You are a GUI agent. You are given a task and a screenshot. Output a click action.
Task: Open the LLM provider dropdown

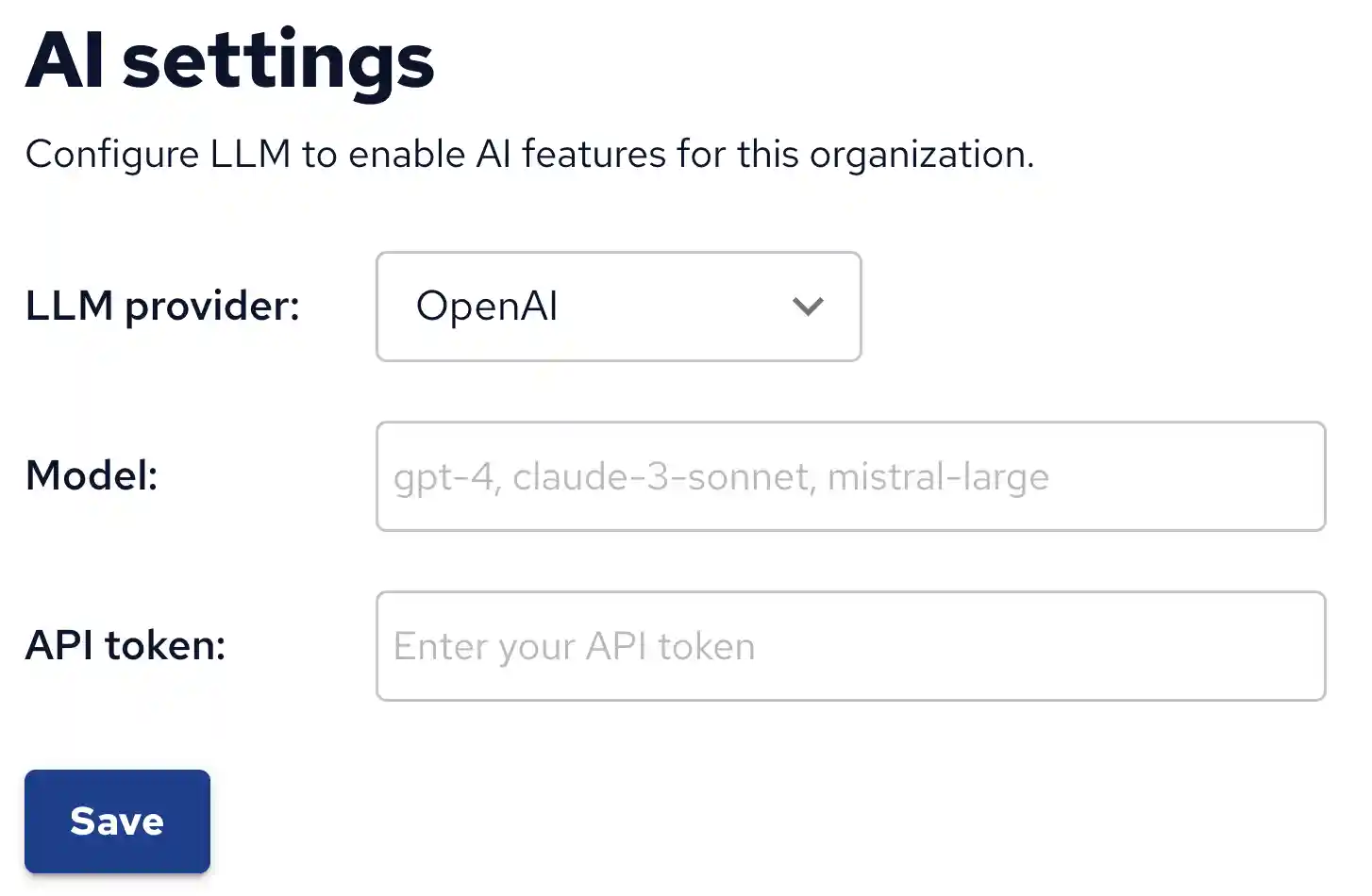click(618, 307)
